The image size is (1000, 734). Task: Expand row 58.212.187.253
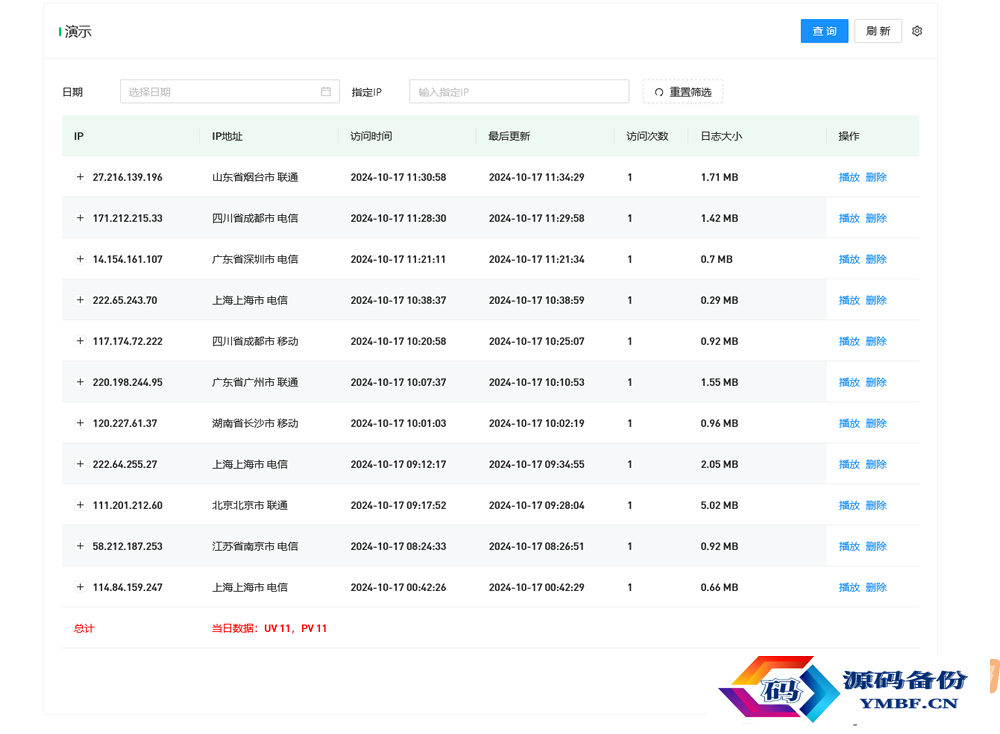80,546
